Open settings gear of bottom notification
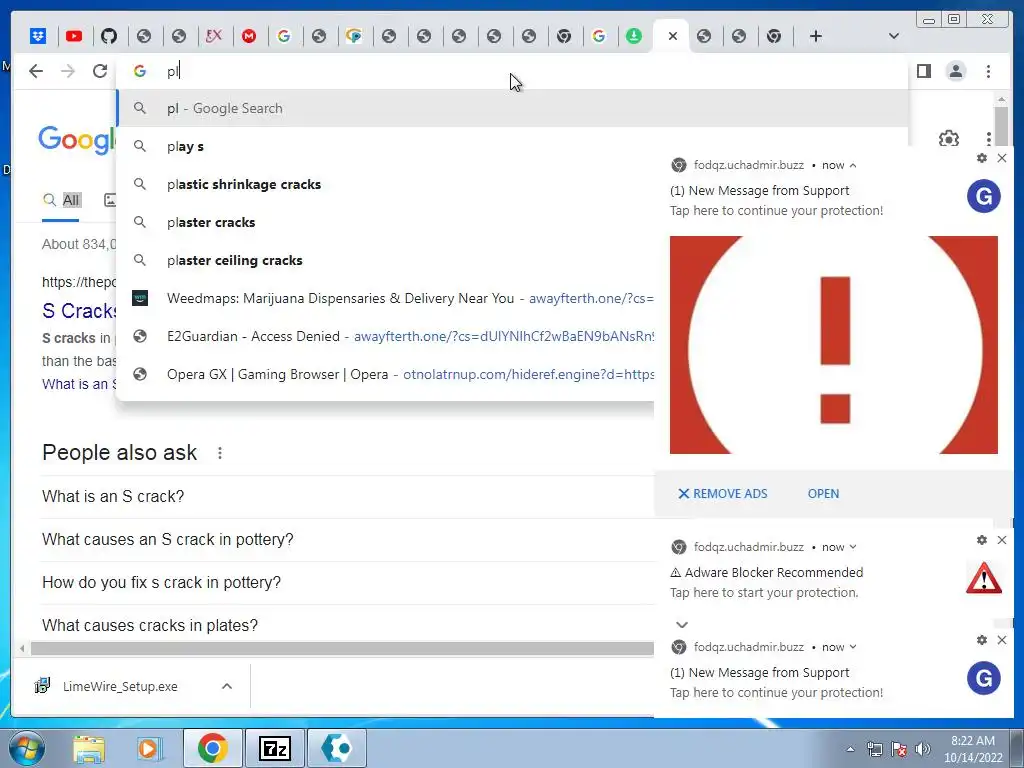This screenshot has width=1024, height=768. [x=982, y=640]
